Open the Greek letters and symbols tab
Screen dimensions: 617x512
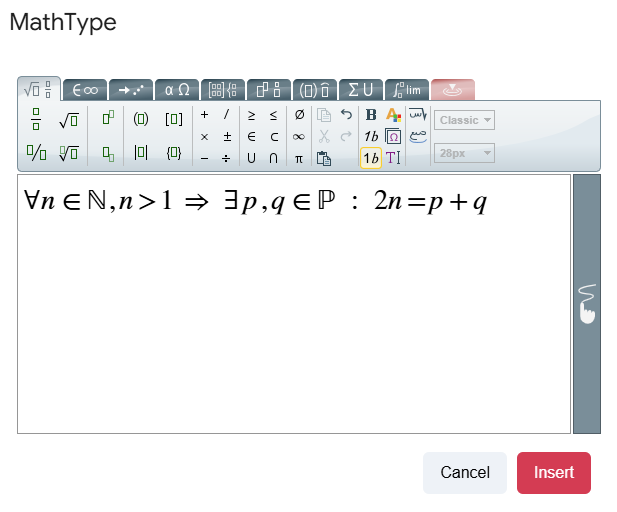coord(176,89)
